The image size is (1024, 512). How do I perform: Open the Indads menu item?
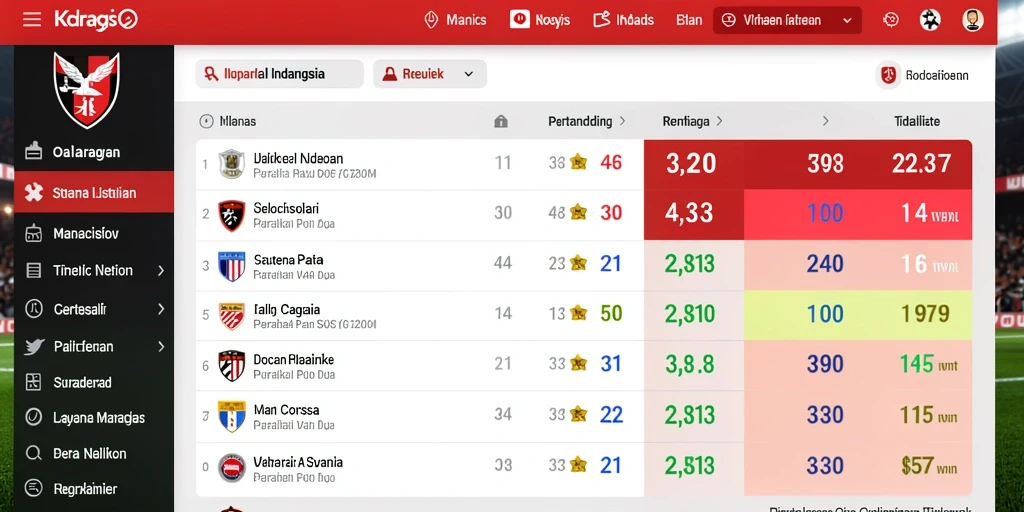624,20
